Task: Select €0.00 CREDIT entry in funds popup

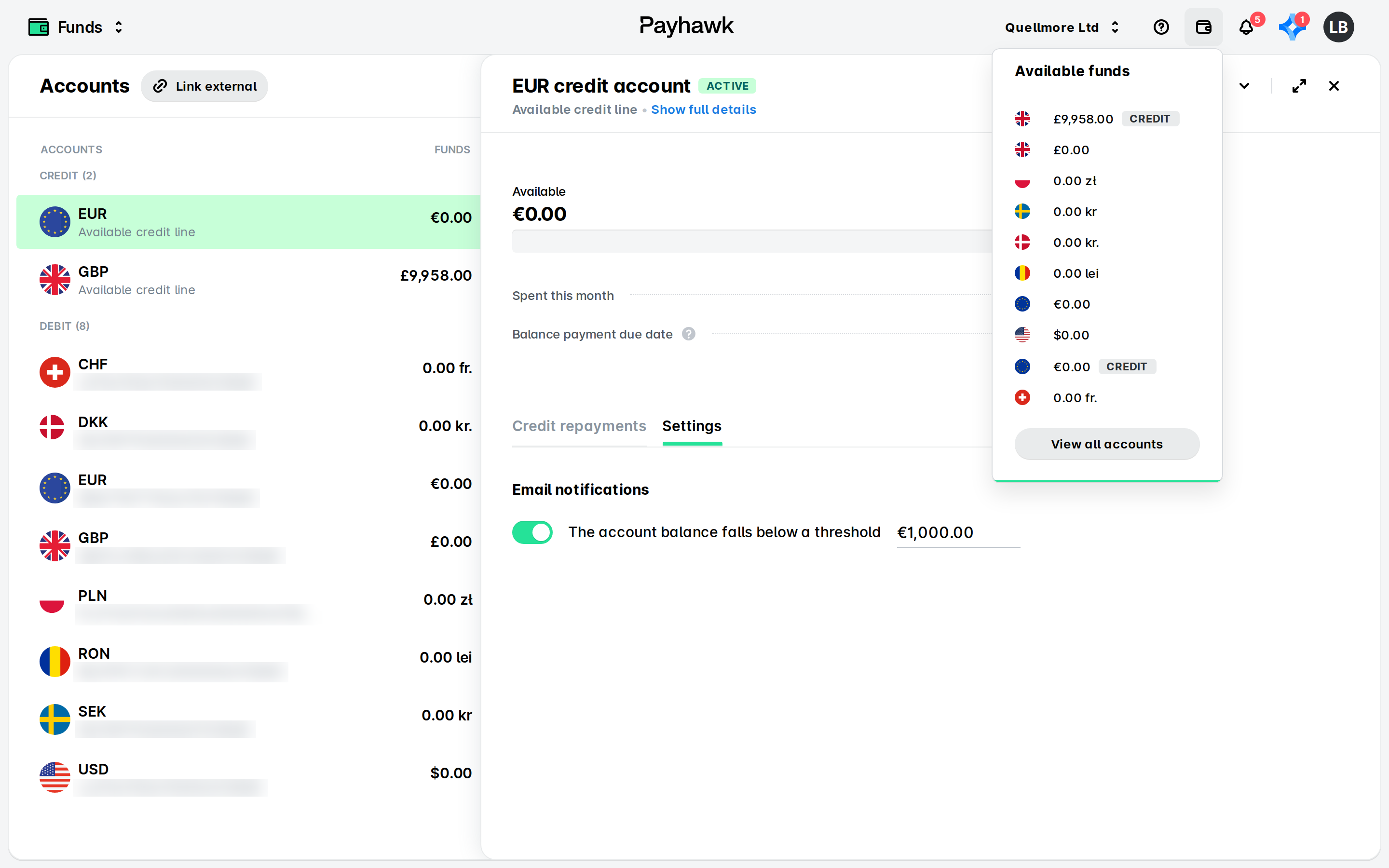Action: (x=1106, y=367)
